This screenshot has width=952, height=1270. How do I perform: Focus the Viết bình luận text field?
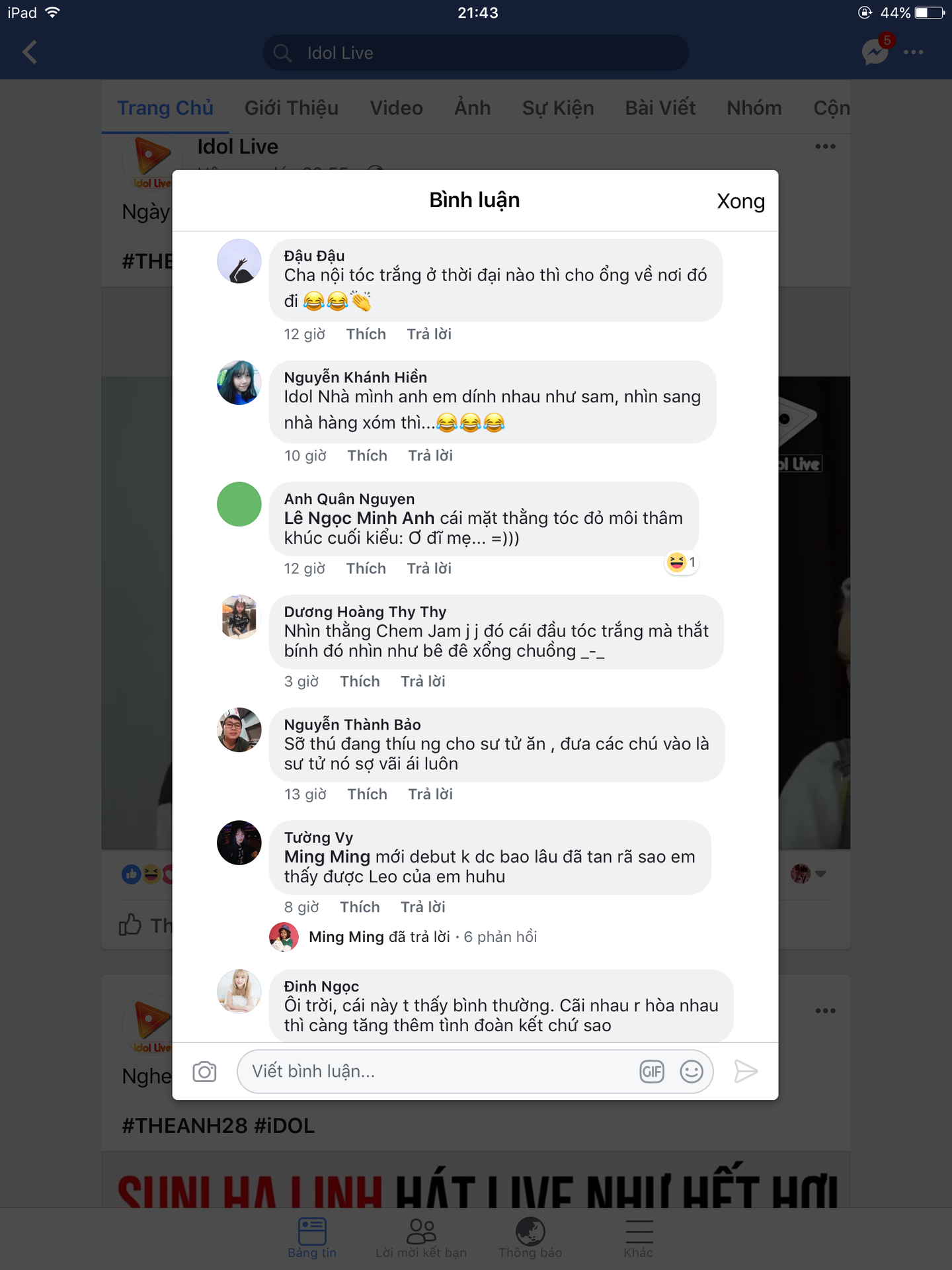[436, 1072]
